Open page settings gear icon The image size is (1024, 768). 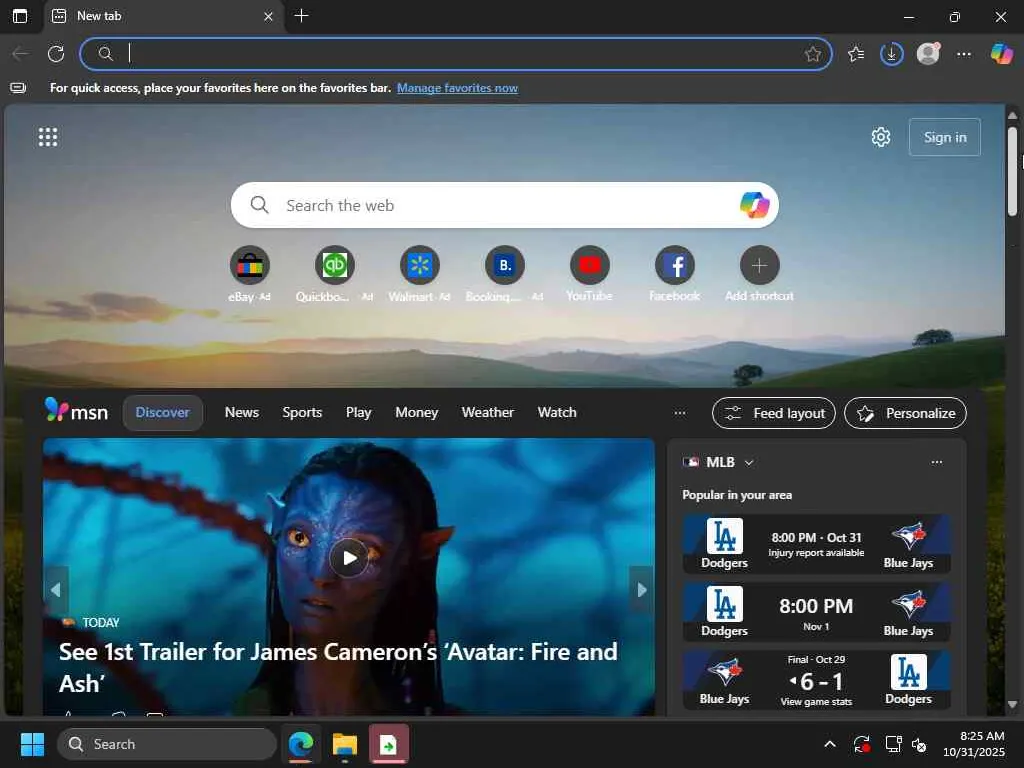coord(881,137)
